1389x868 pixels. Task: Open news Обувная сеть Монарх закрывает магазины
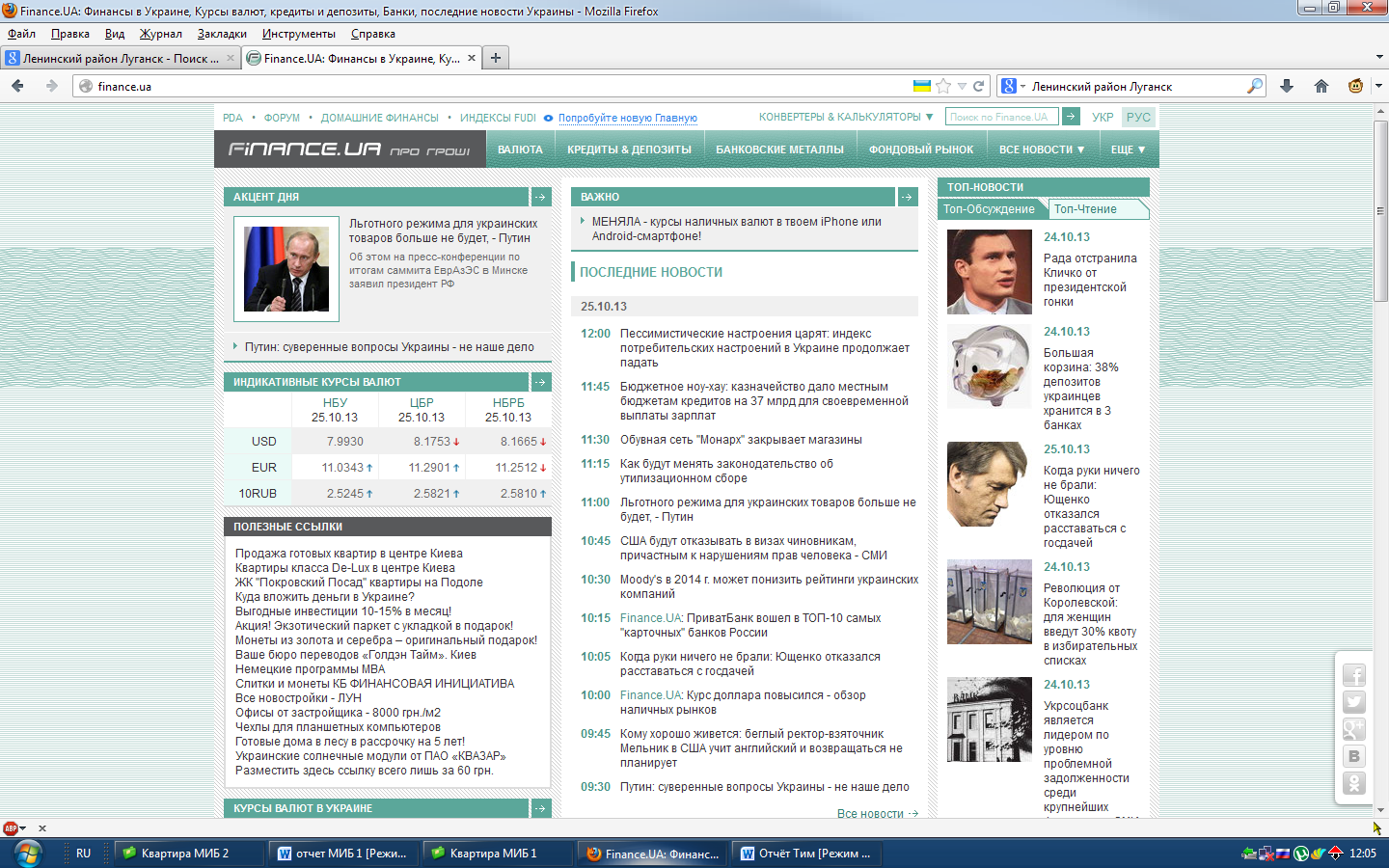pos(741,440)
